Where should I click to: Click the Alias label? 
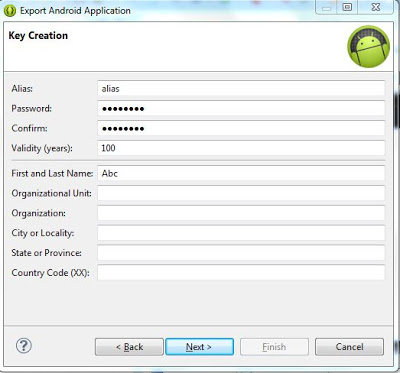click(x=22, y=89)
